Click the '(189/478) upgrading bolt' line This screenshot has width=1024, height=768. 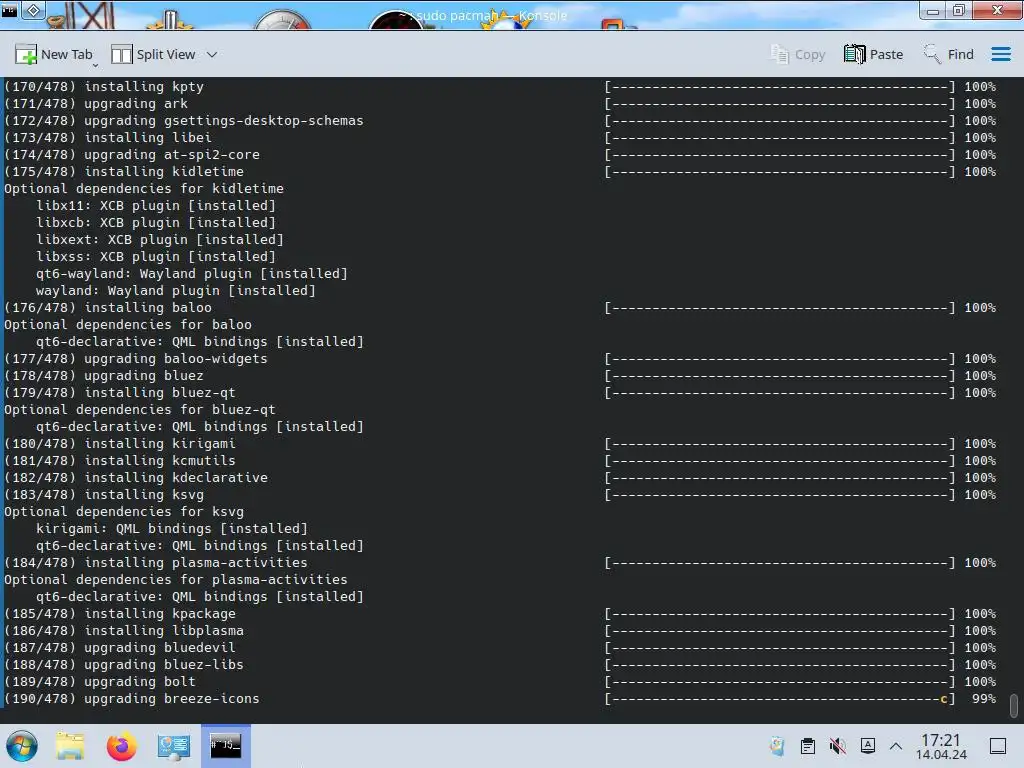pos(100,681)
